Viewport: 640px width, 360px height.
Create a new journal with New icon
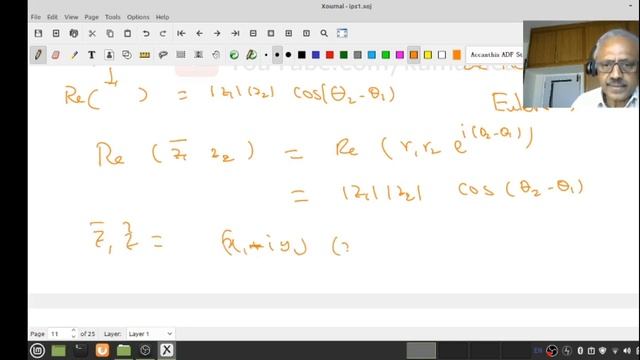coord(56,33)
